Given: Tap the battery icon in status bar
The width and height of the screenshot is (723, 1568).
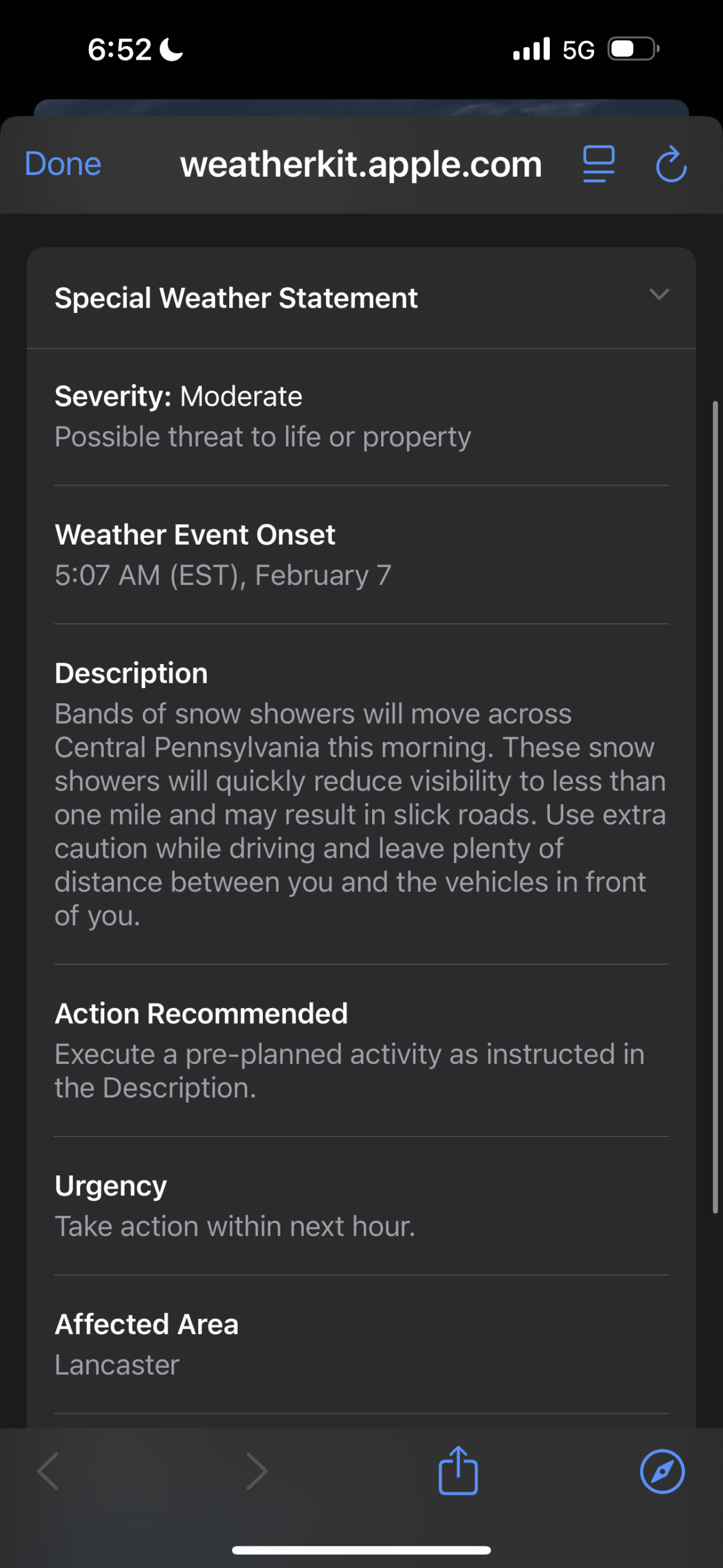Looking at the screenshot, I should point(633,49).
